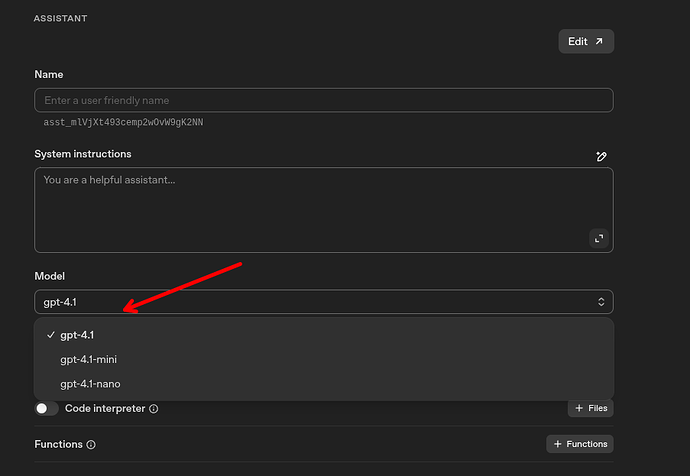Click the plus icon on the Functions button
The width and height of the screenshot is (690, 476).
(x=557, y=444)
